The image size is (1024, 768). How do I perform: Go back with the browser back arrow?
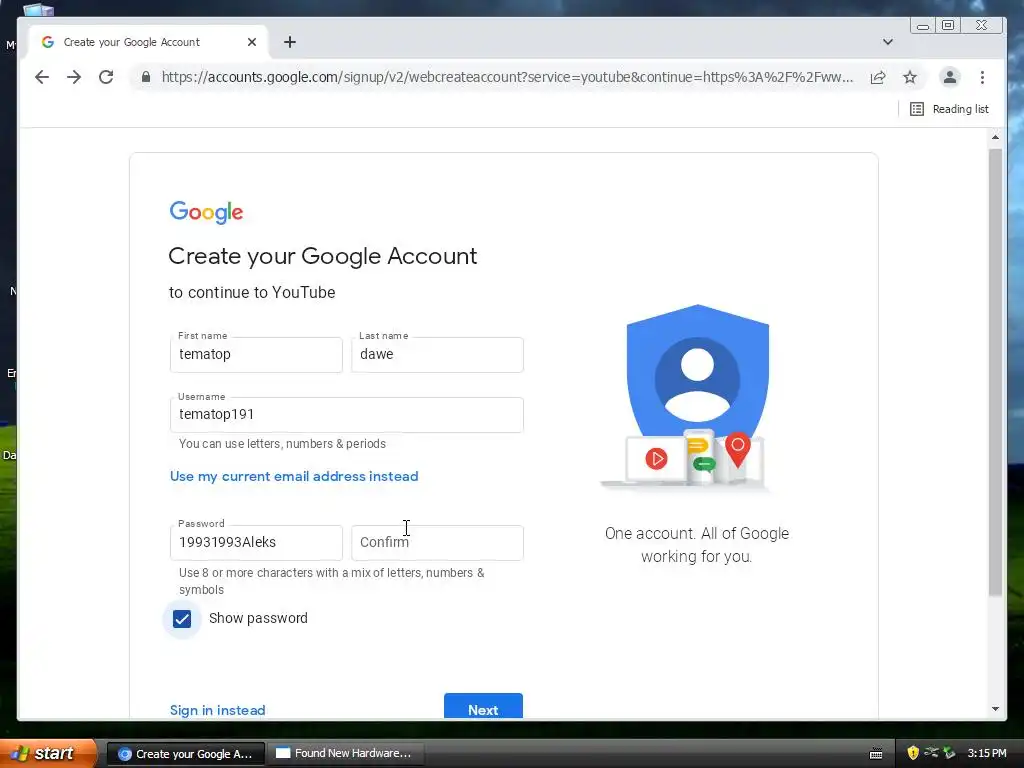tap(42, 77)
